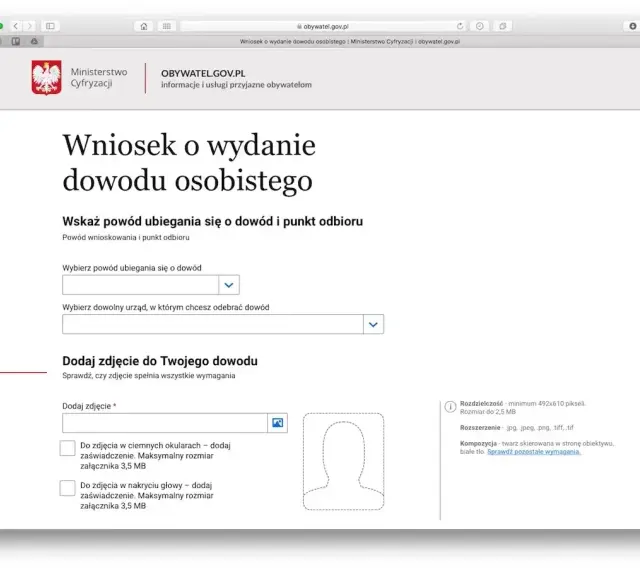Click the cloud icon in bookmarks bar

click(34, 41)
